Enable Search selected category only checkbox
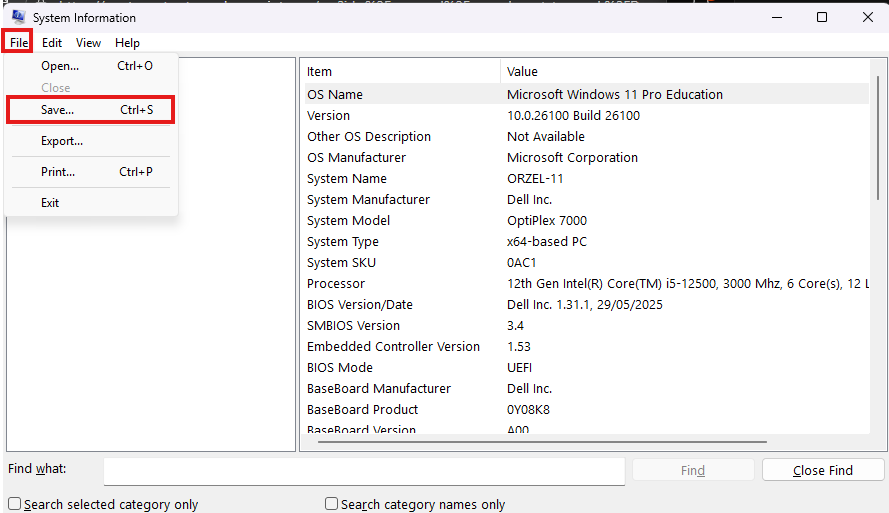 (15, 504)
